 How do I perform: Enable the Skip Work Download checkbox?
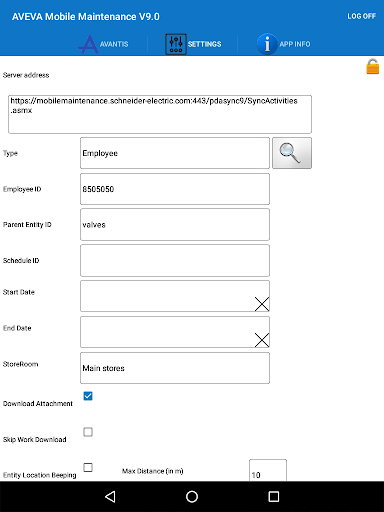[x=88, y=432]
